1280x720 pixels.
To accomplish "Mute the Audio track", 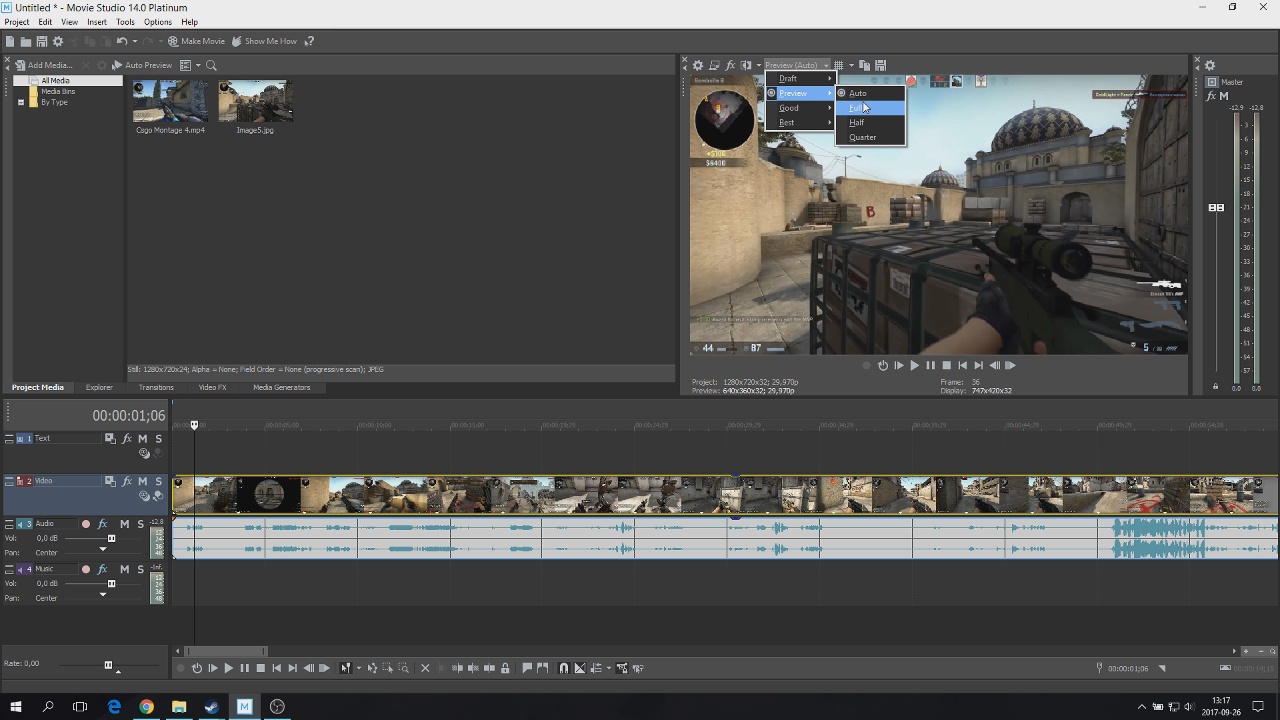I will click(124, 524).
